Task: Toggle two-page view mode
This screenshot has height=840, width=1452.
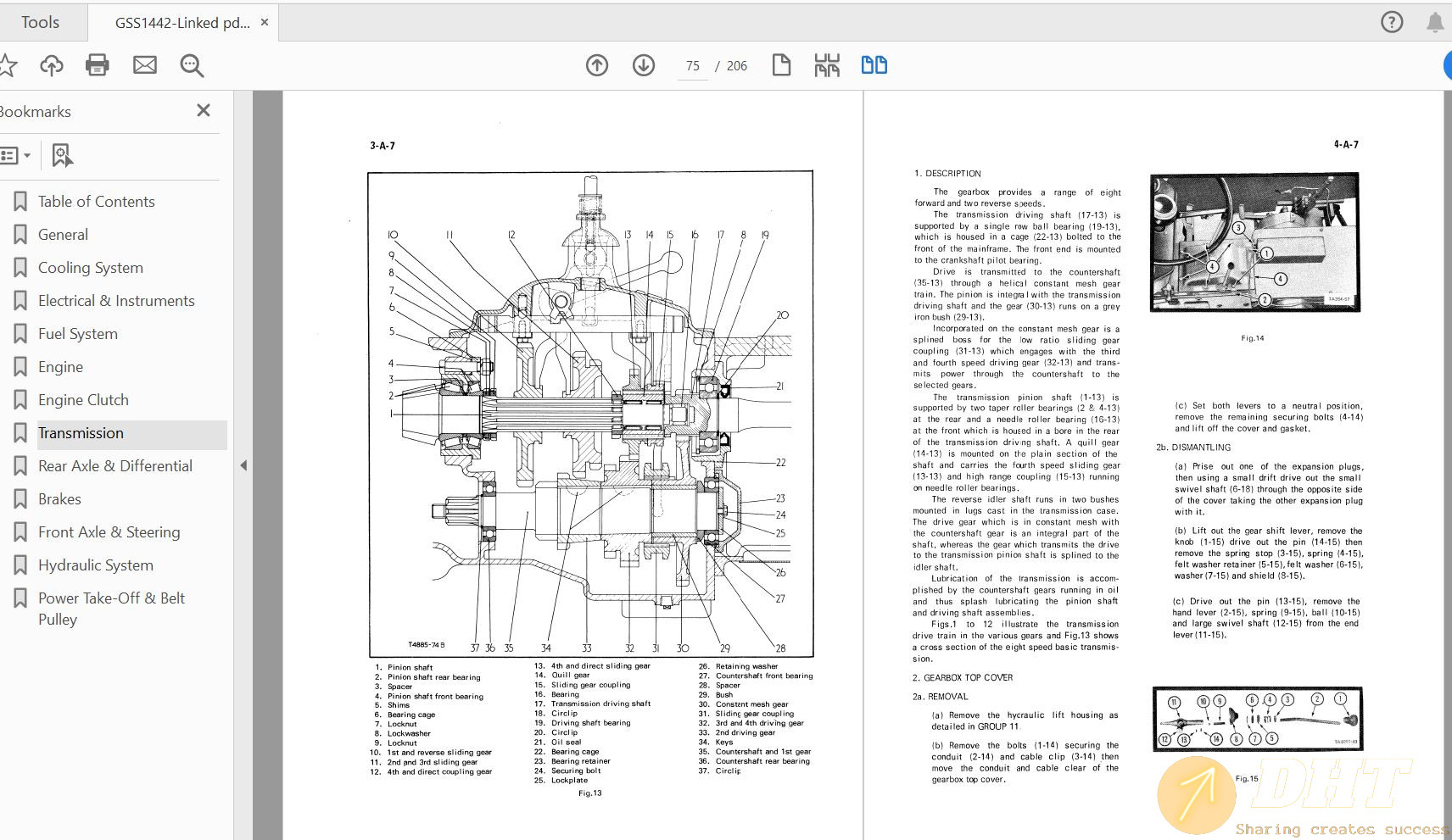Action: [x=874, y=65]
